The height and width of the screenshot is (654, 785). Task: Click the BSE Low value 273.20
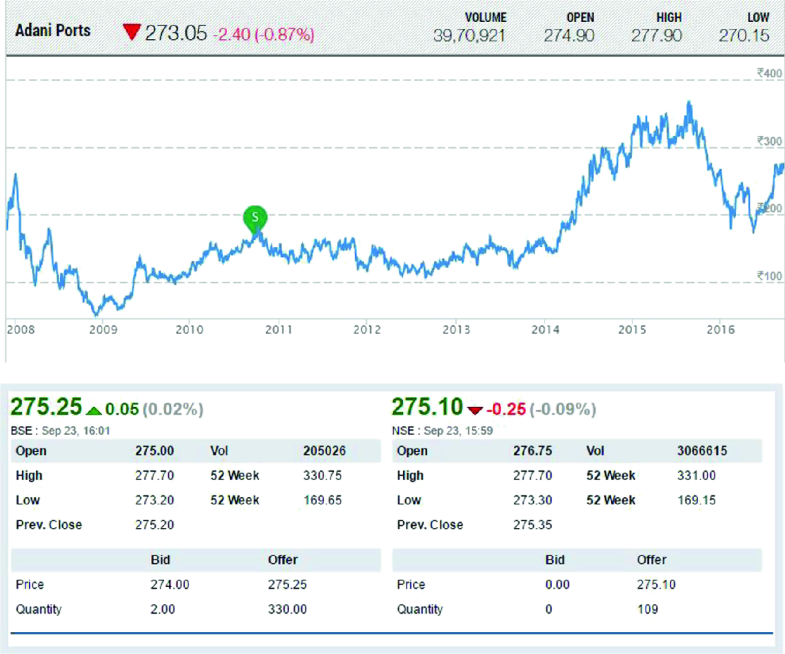(155, 500)
